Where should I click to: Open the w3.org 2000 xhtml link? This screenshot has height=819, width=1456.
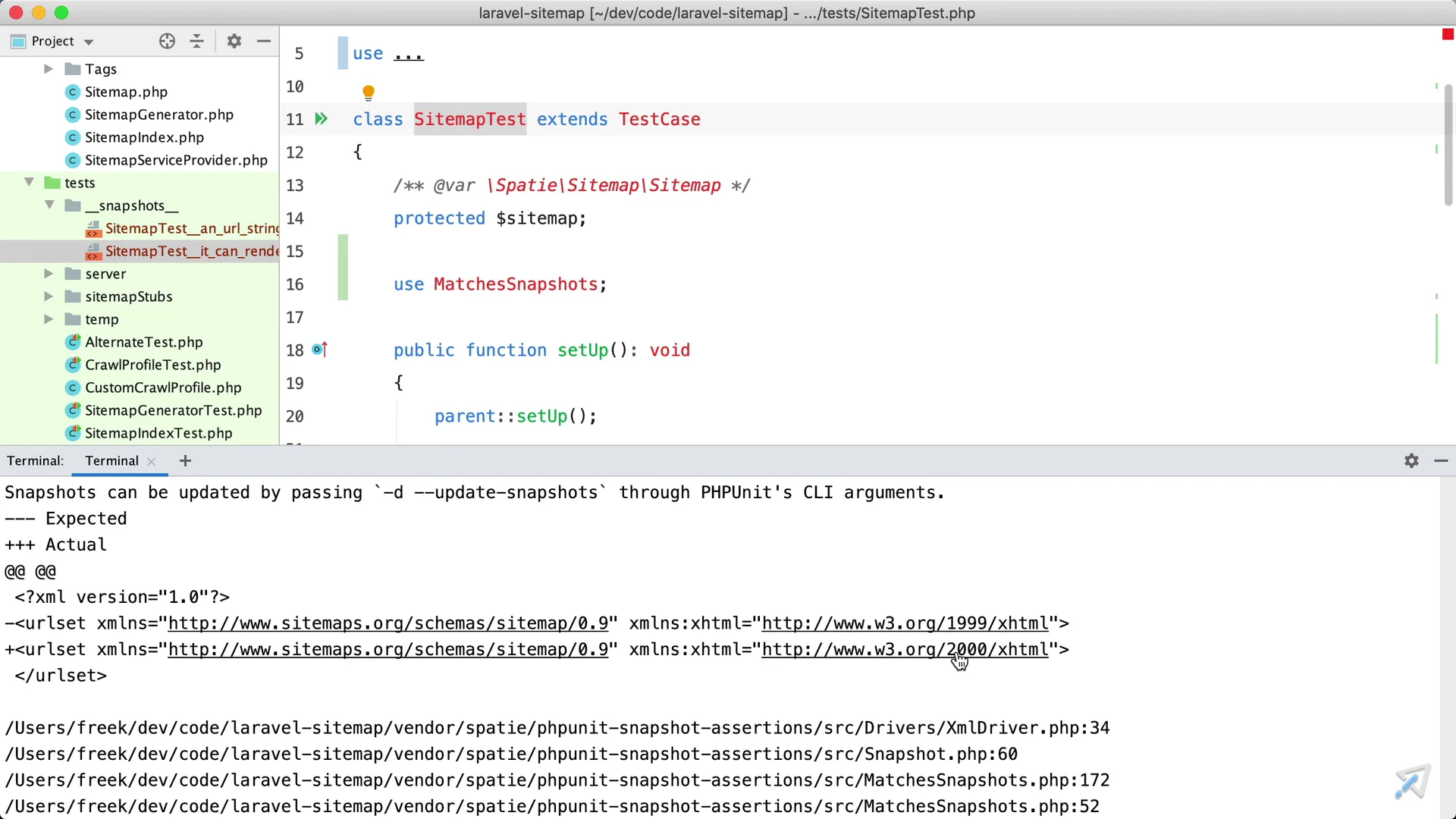coord(904,650)
